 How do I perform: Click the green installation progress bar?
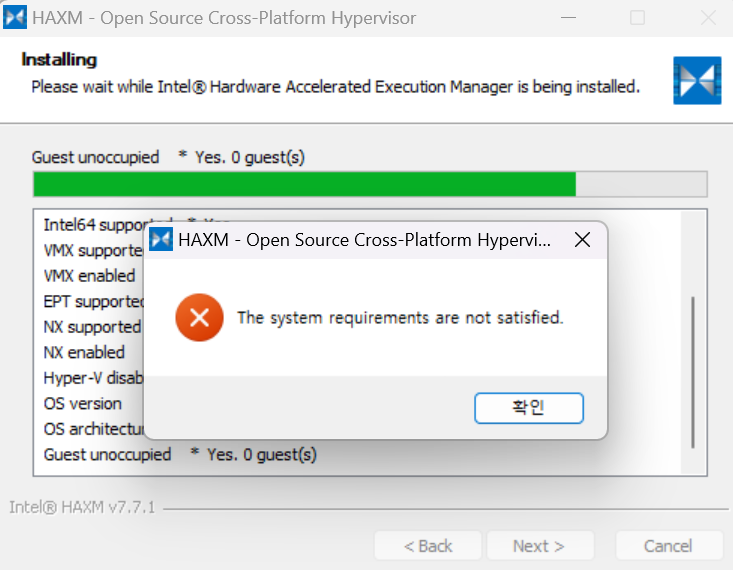point(370,184)
